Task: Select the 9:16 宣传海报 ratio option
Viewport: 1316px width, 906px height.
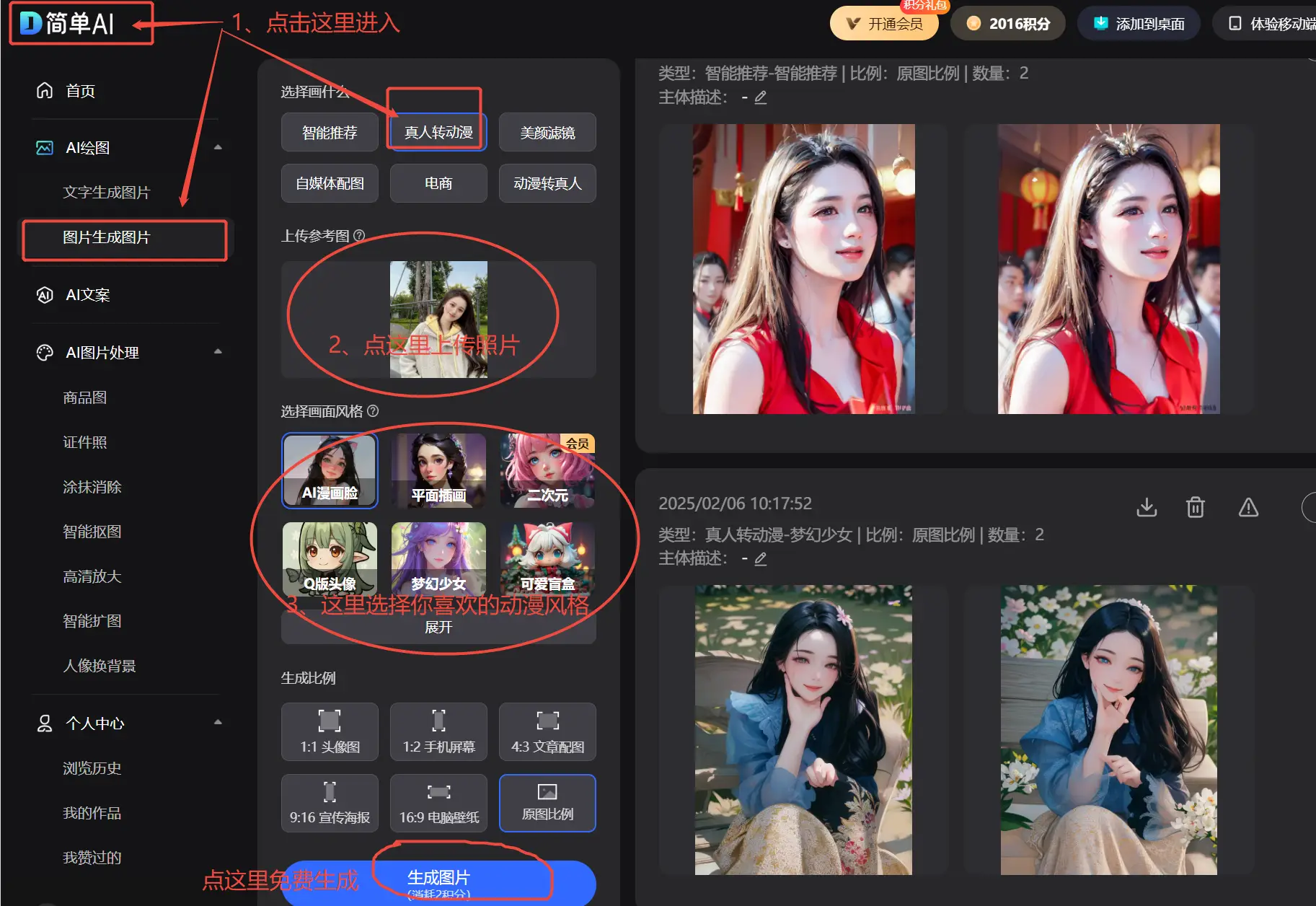Action: tap(330, 803)
